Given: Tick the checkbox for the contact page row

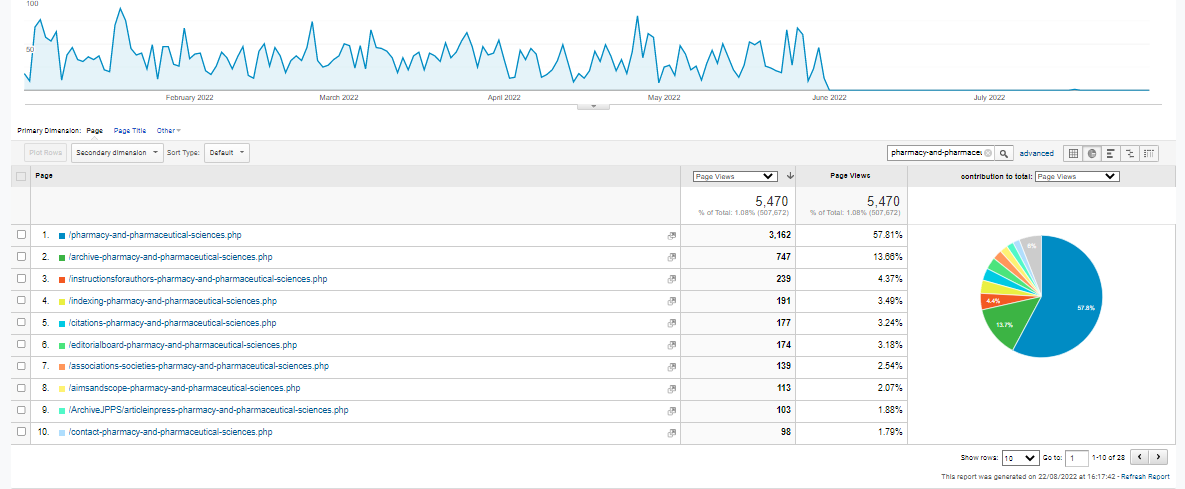Looking at the screenshot, I should (x=21, y=433).
